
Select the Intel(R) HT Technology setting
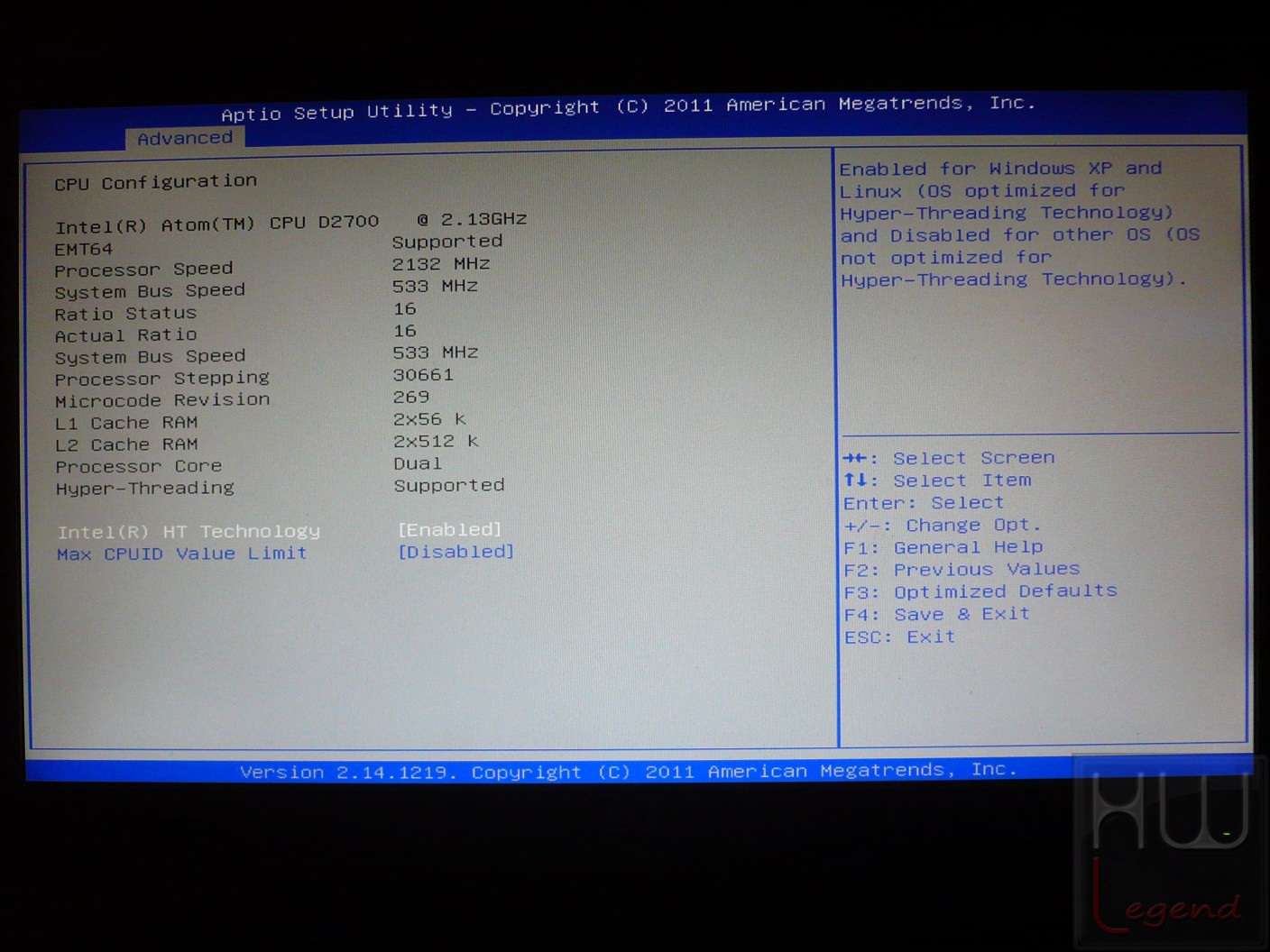point(189,532)
